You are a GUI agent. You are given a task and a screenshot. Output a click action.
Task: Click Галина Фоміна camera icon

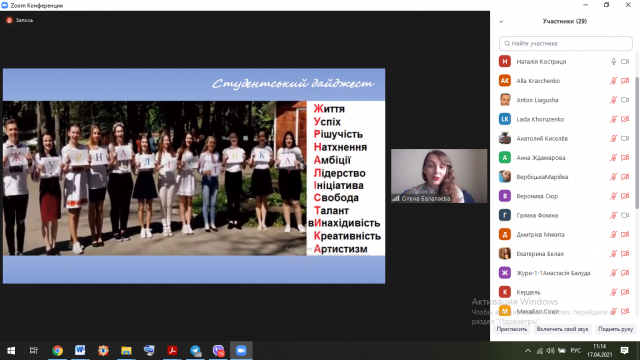pos(625,215)
